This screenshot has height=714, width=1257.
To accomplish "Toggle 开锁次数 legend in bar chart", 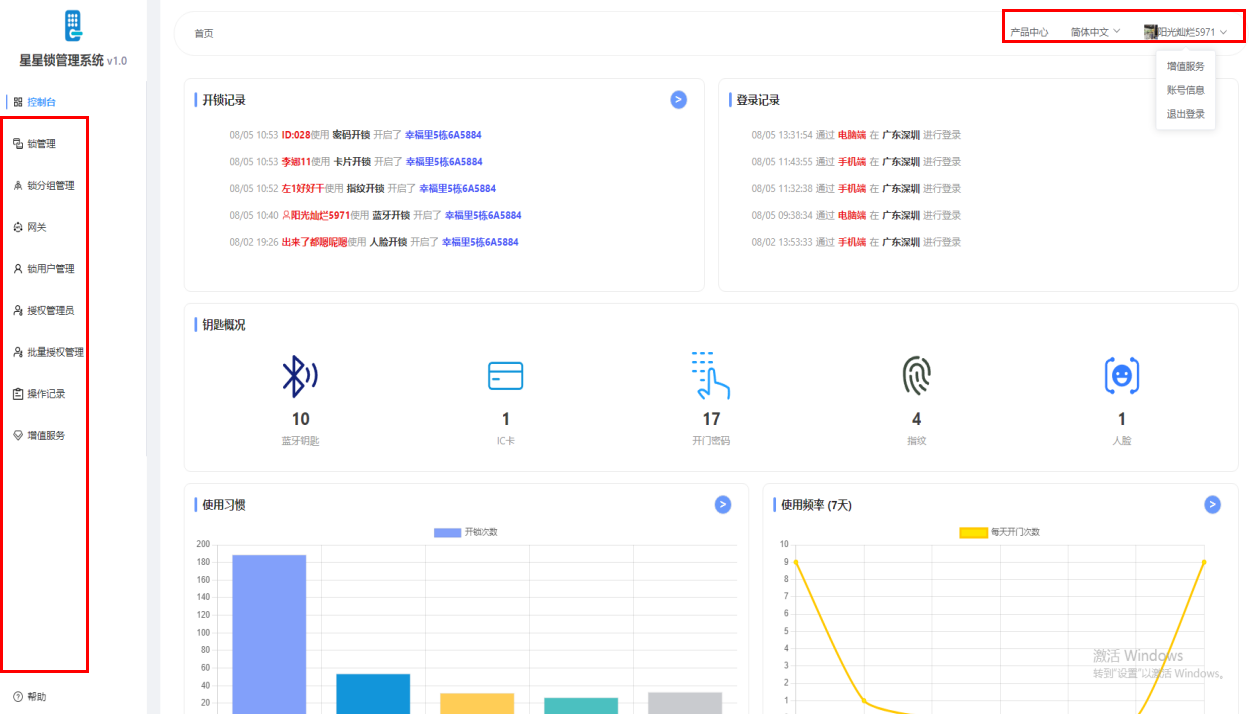I will tap(465, 532).
